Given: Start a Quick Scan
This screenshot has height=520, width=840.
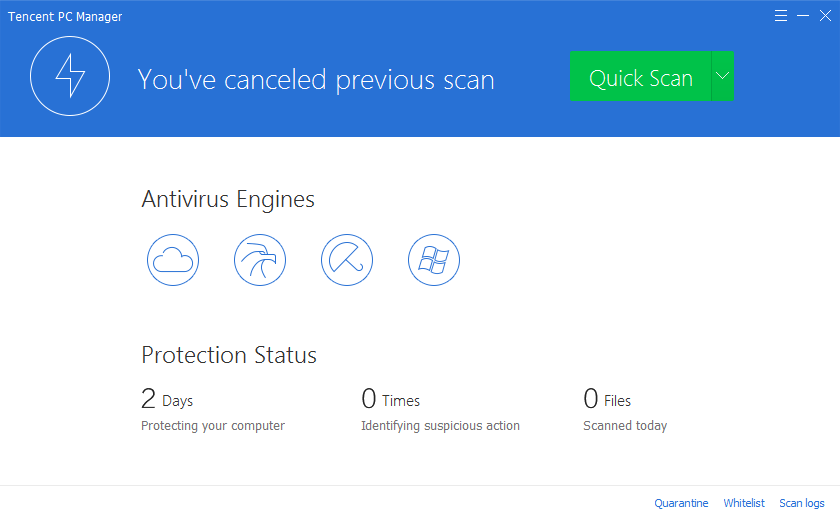Looking at the screenshot, I should coord(640,77).
